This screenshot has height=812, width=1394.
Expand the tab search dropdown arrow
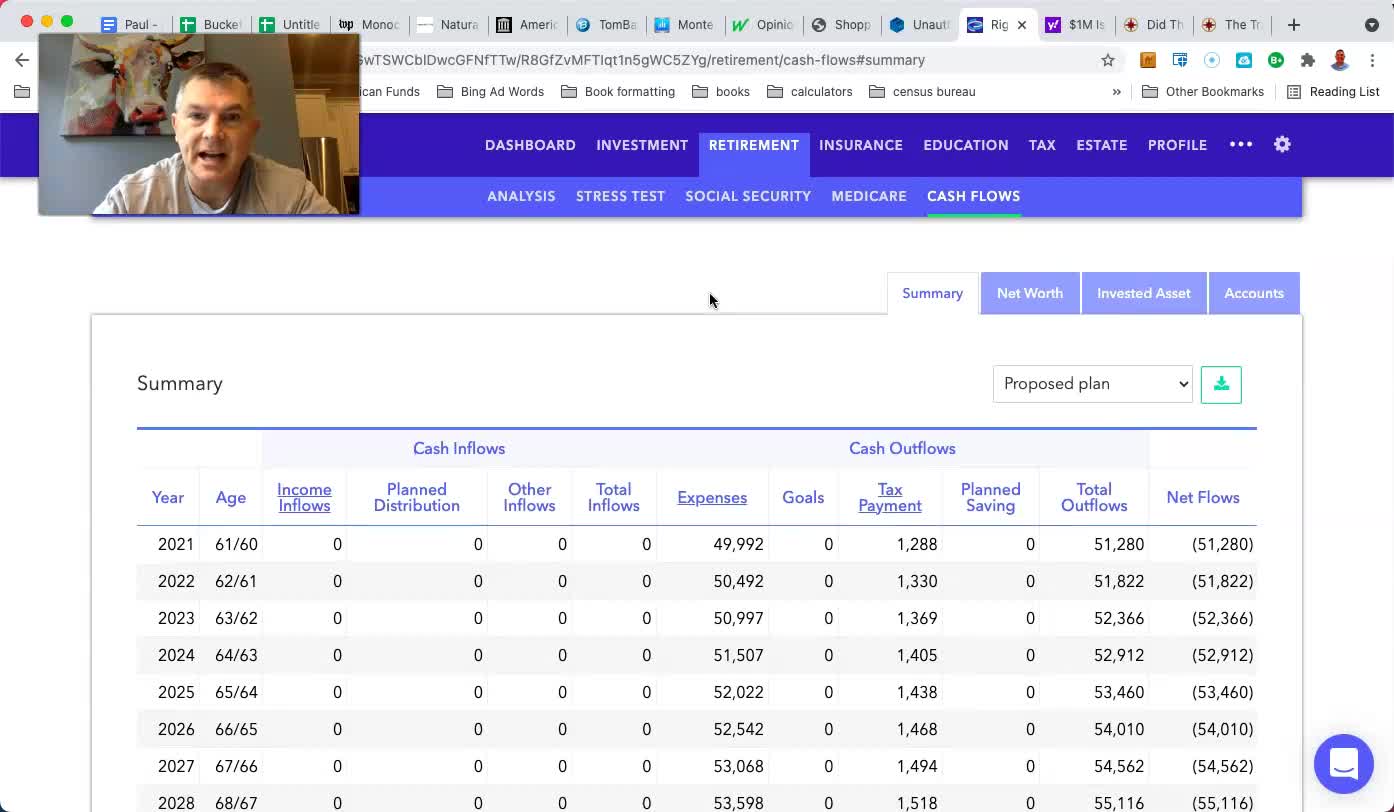[x=1371, y=24]
